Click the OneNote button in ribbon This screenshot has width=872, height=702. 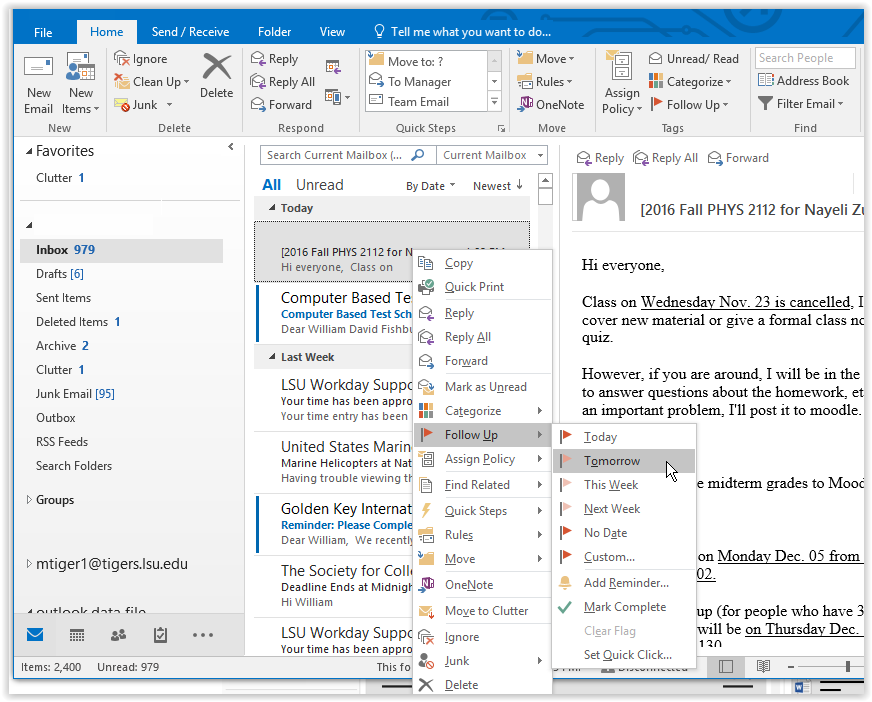(551, 105)
